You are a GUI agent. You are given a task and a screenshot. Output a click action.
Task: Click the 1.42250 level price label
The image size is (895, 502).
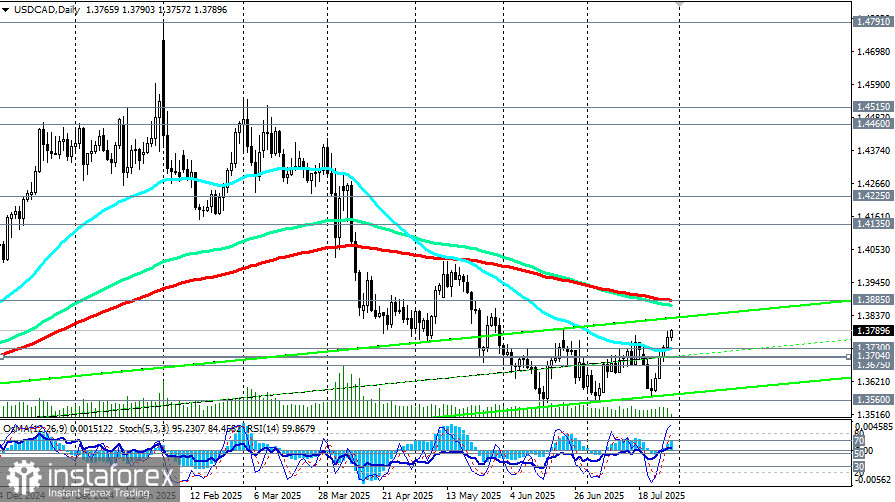click(873, 196)
